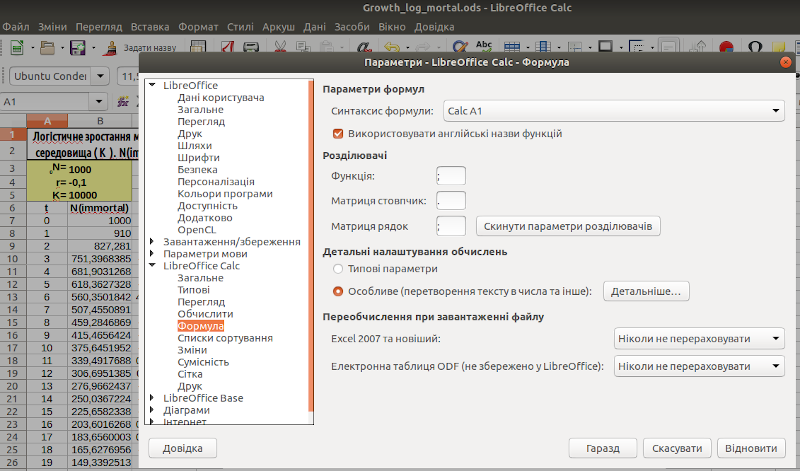Expand the 'Параметри мови' tree node
800x471 pixels.
click(x=152, y=254)
